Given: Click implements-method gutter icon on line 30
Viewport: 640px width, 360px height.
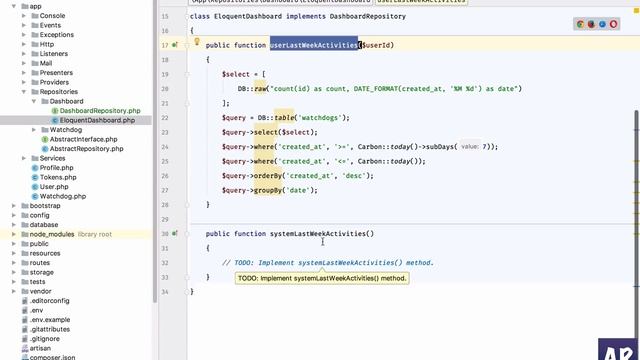Looking at the screenshot, I should pyautogui.click(x=175, y=233).
